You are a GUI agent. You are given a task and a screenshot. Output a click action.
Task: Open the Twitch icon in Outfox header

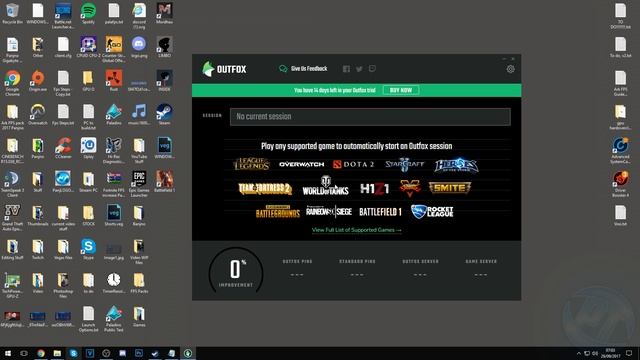tap(372, 69)
